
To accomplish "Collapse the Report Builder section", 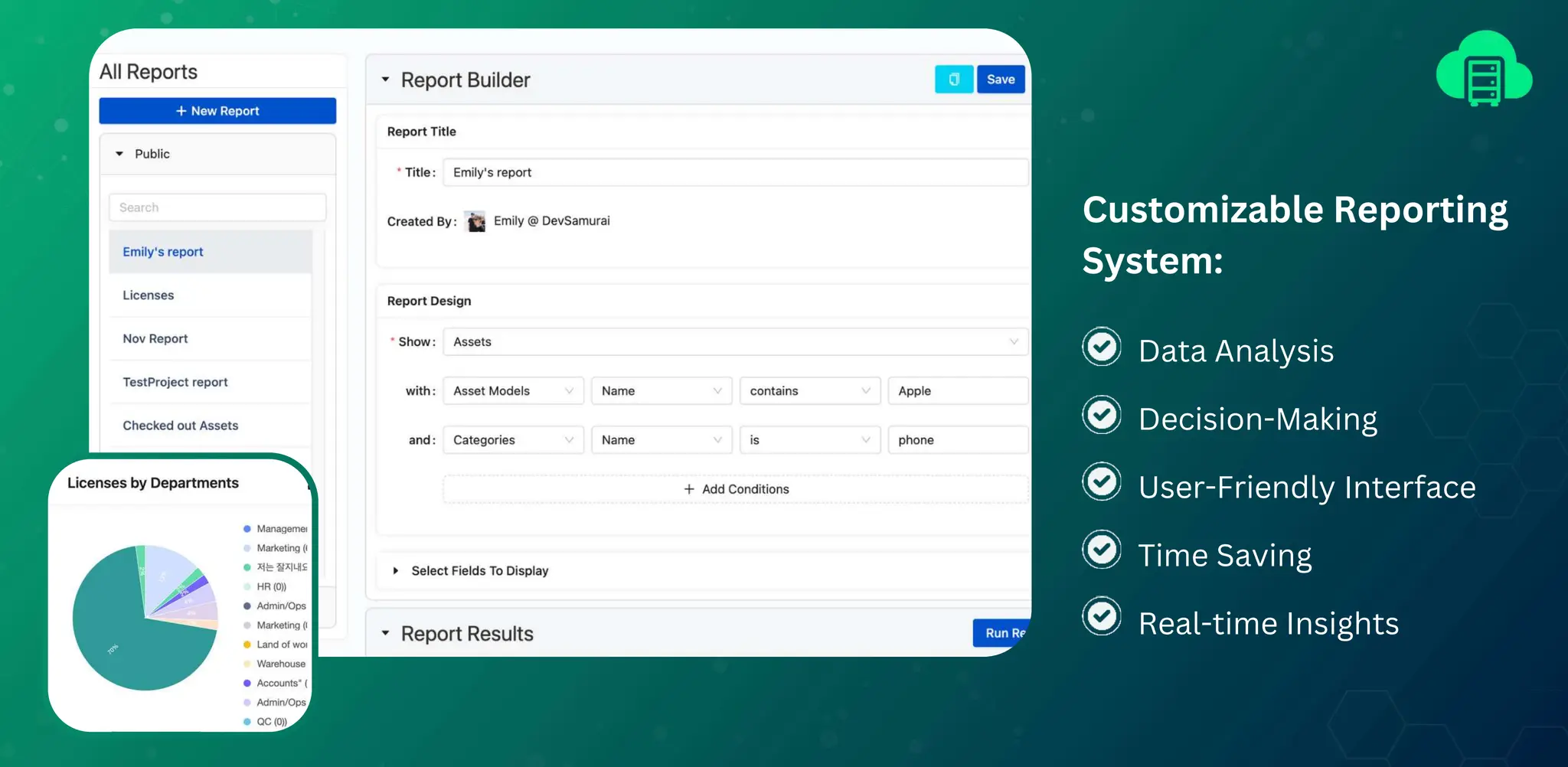I will click(x=386, y=80).
